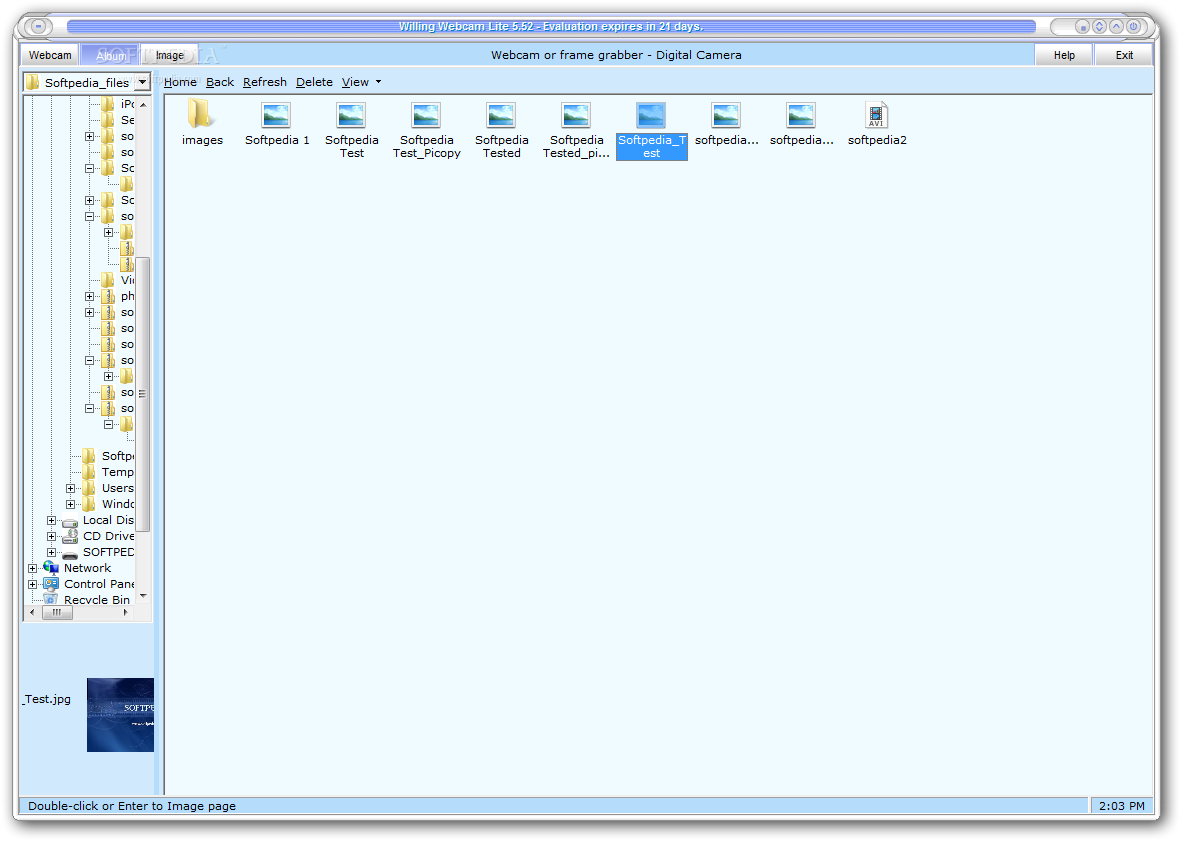Expand the Network tree node
This screenshot has height=841, width=1181.
(32, 568)
